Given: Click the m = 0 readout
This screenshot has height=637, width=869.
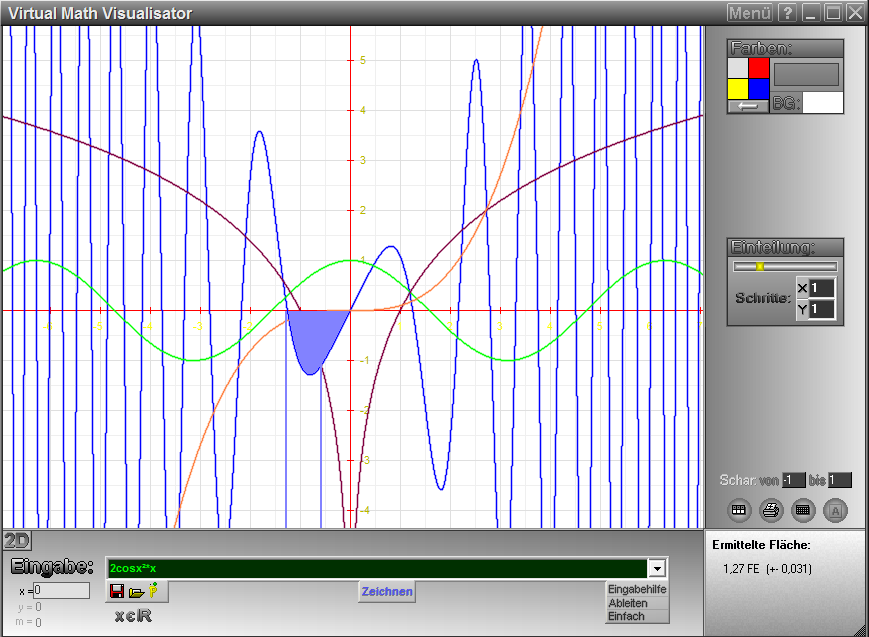Looking at the screenshot, I should [x=28, y=622].
